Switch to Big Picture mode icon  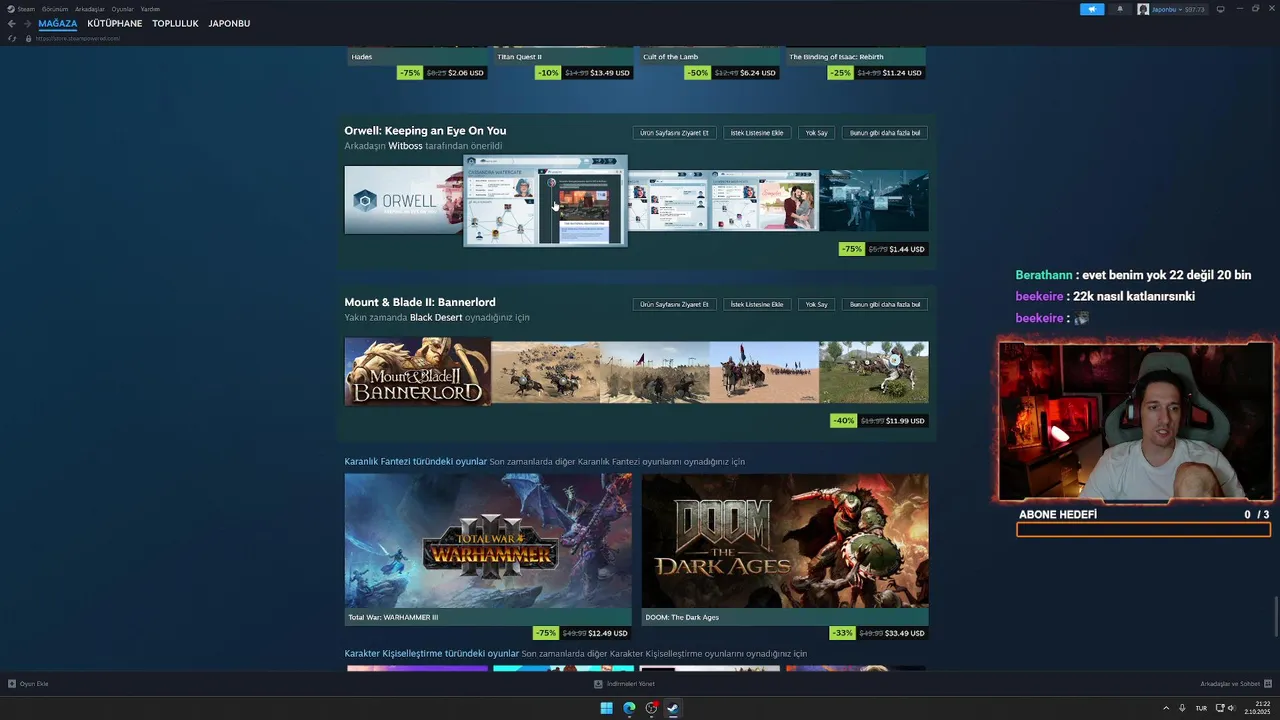click(1220, 9)
